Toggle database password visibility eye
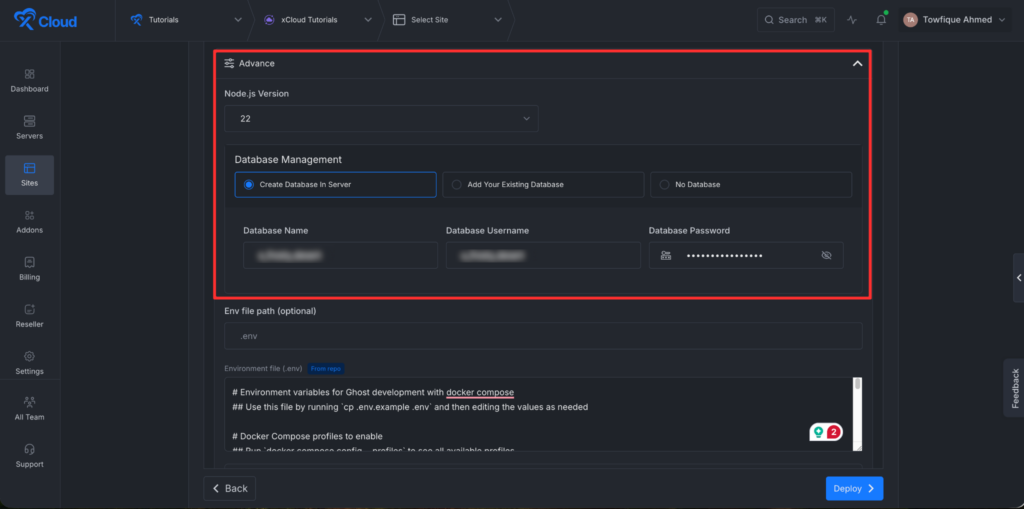1024x509 pixels. pos(826,255)
